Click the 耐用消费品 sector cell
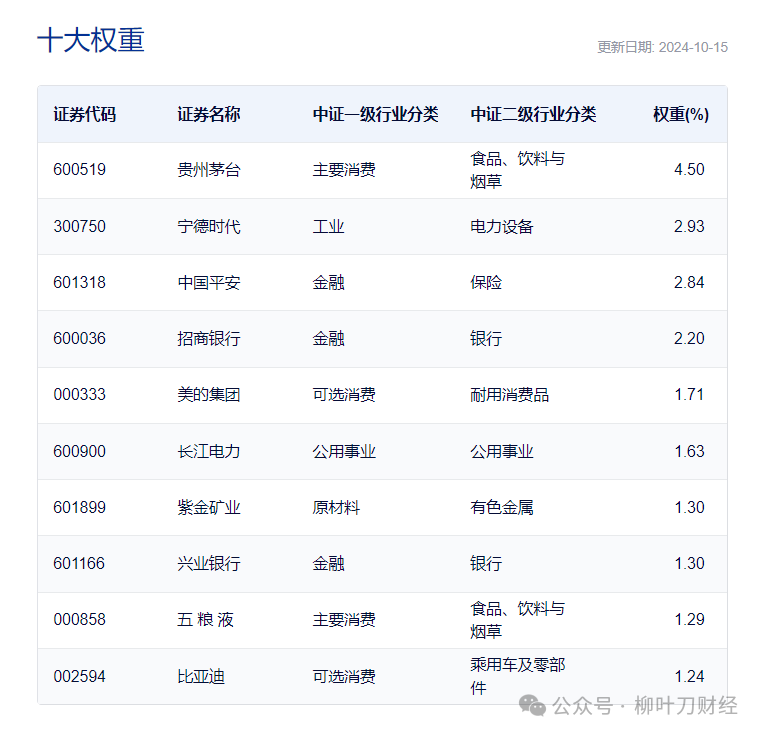Viewport: 762px width, 736px height. pyautogui.click(x=509, y=395)
